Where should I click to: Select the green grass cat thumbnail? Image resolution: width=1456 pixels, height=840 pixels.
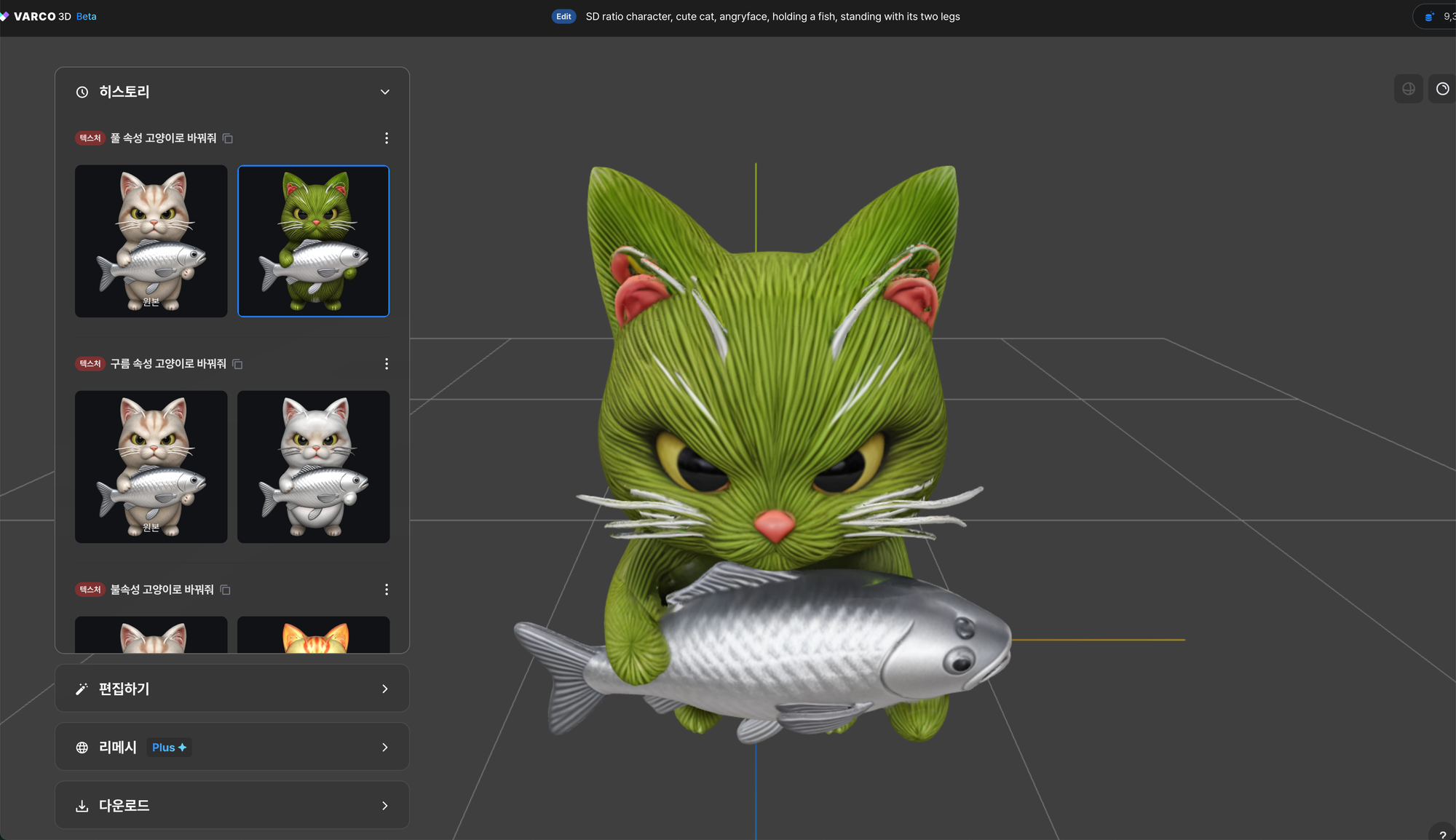pos(314,241)
